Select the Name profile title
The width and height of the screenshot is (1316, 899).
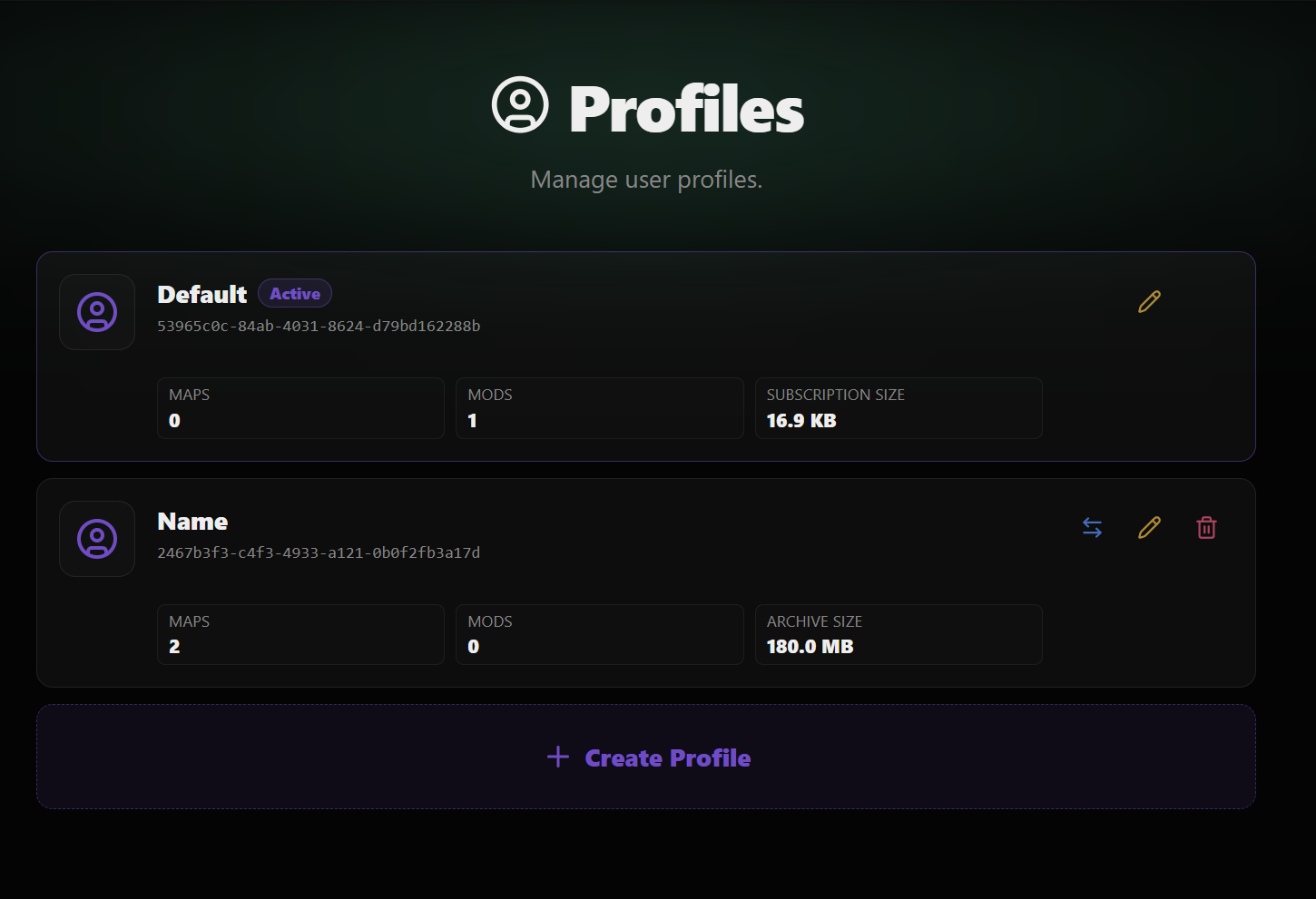coord(192,522)
